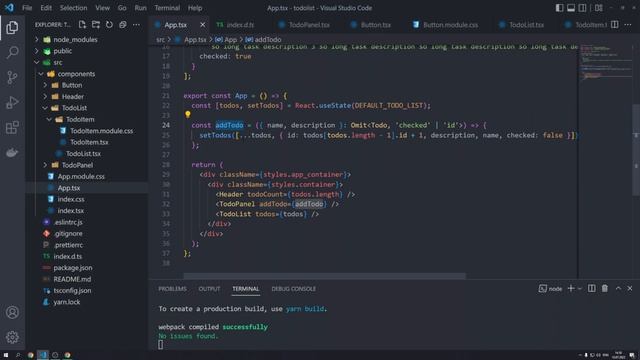Split the editor to the right
640x360 pixels.
pos(614,24)
